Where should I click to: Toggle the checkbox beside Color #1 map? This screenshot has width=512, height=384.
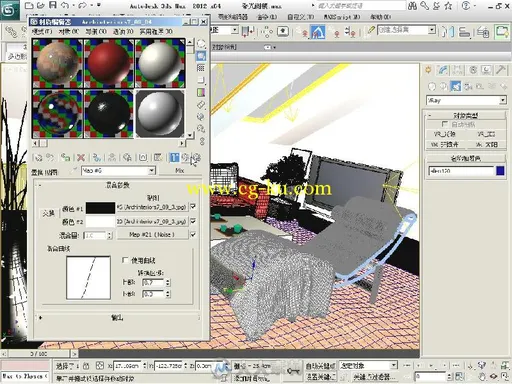(193, 207)
